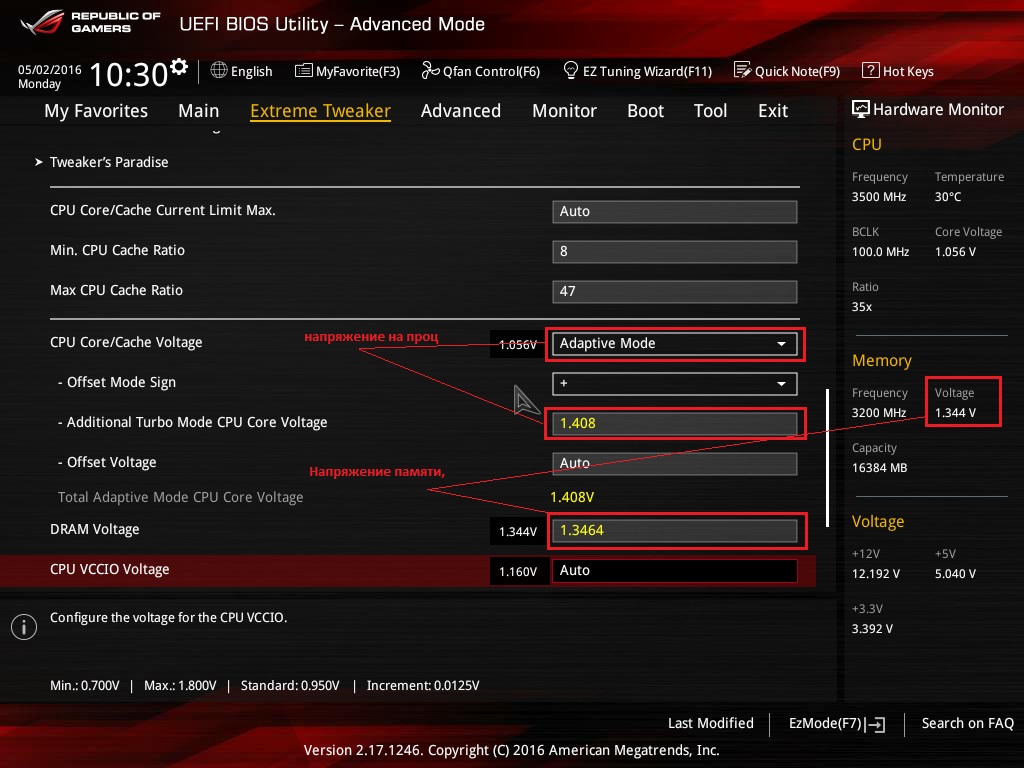1024x768 pixels.
Task: Click the Core Voltage 1.056 V value
Action: 955,251
